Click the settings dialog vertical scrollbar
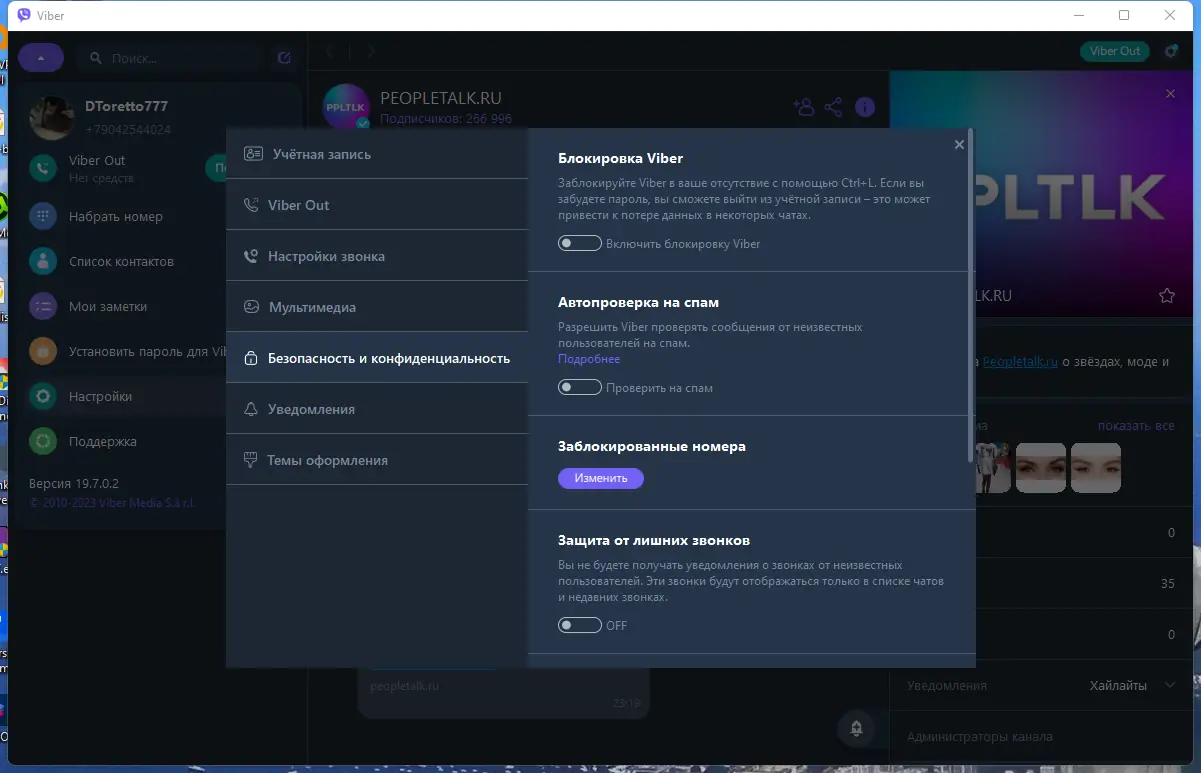1201x773 pixels. (971, 295)
